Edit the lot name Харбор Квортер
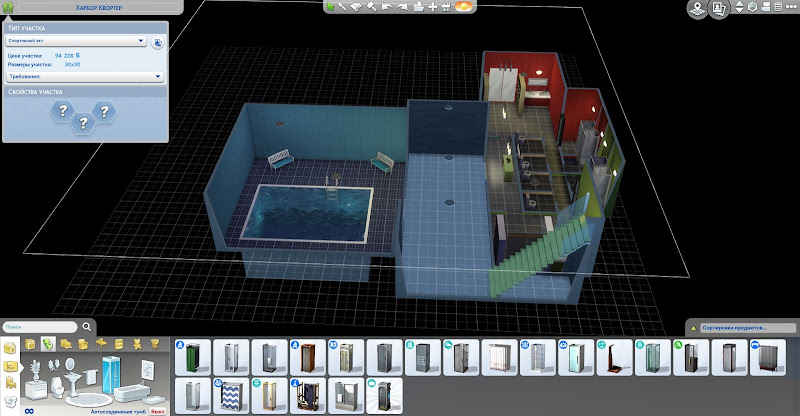 [99, 8]
